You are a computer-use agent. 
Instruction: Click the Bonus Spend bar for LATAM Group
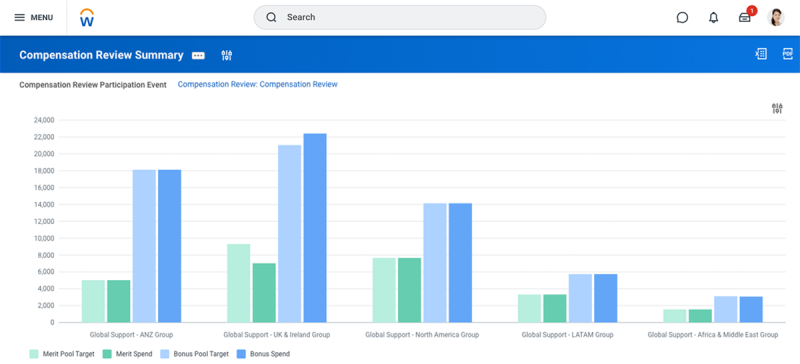click(606, 298)
